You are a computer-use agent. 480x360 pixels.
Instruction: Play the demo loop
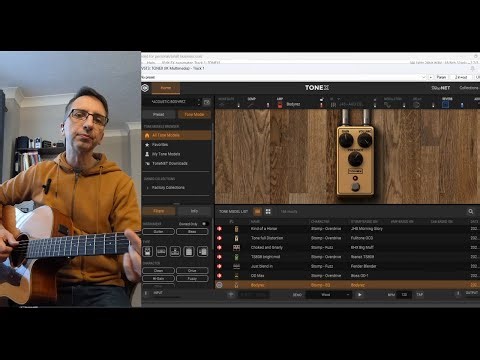point(359,295)
